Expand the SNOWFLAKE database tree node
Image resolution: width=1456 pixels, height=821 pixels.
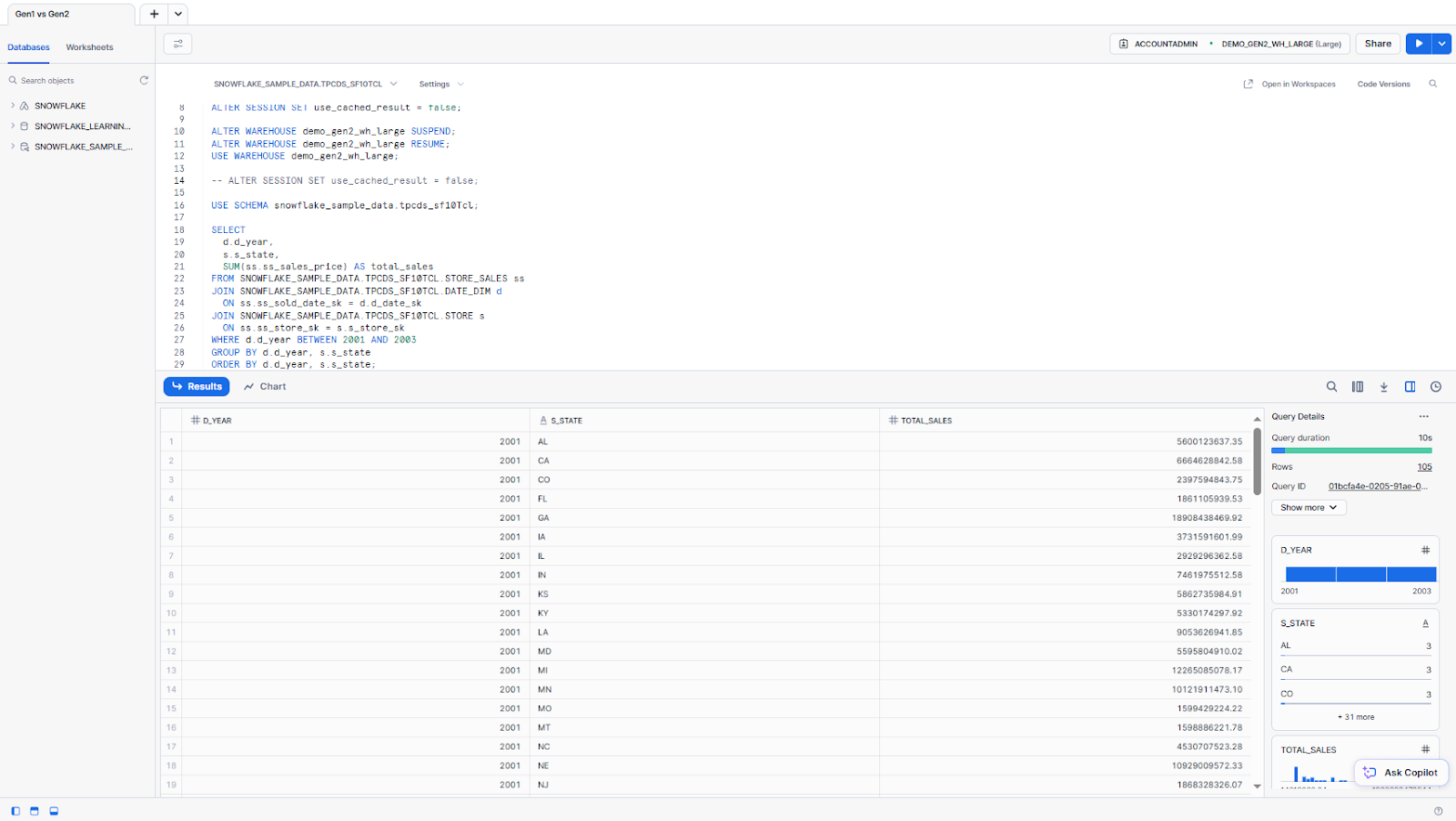(13, 106)
